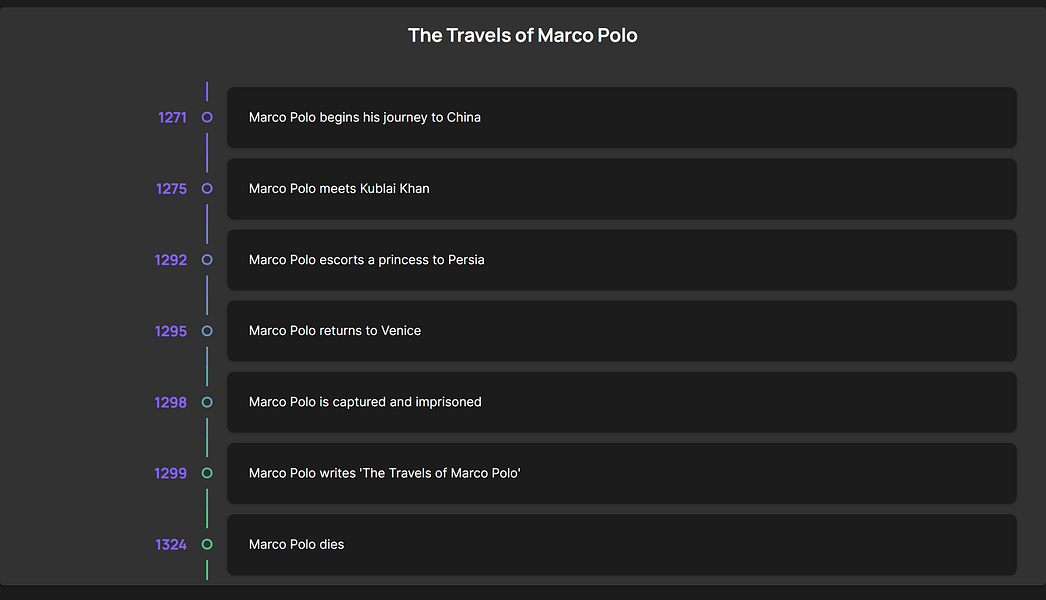
Task: Click the timeline dot next to 1275
Action: 207,188
